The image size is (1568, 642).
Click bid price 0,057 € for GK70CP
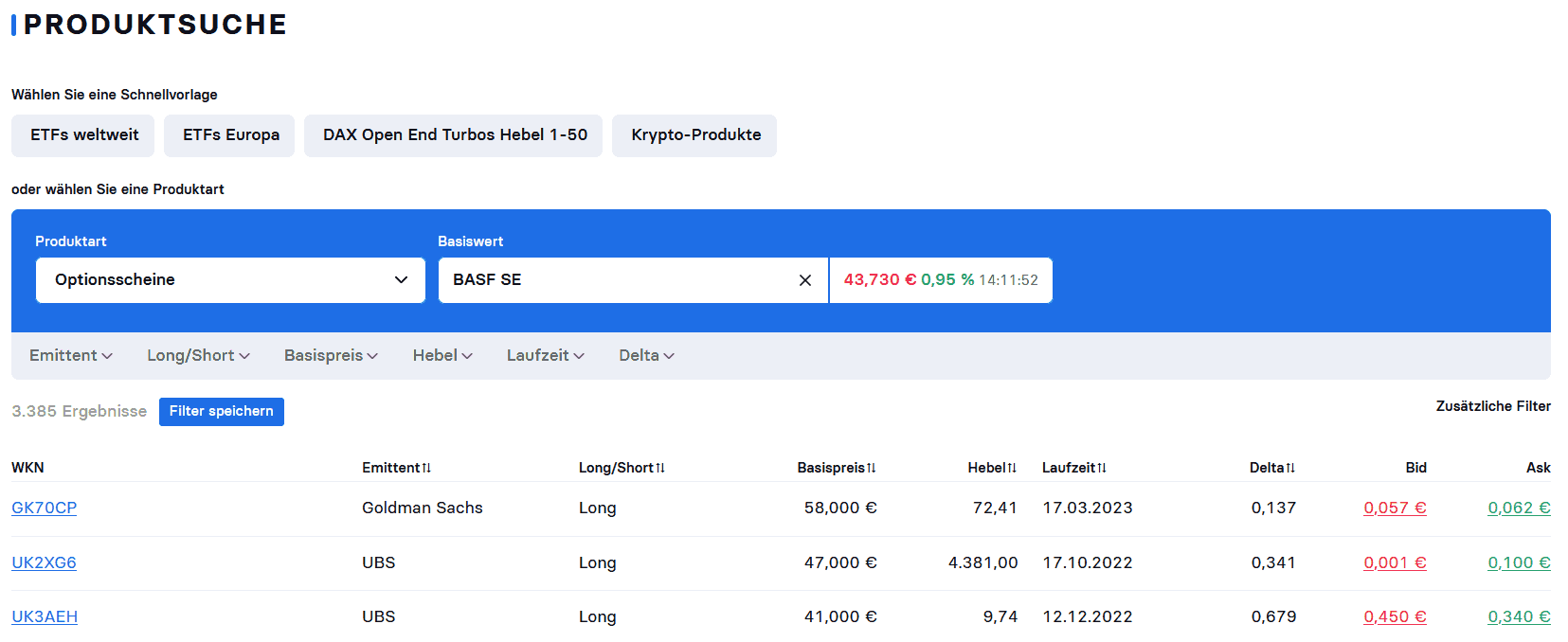(x=1395, y=508)
